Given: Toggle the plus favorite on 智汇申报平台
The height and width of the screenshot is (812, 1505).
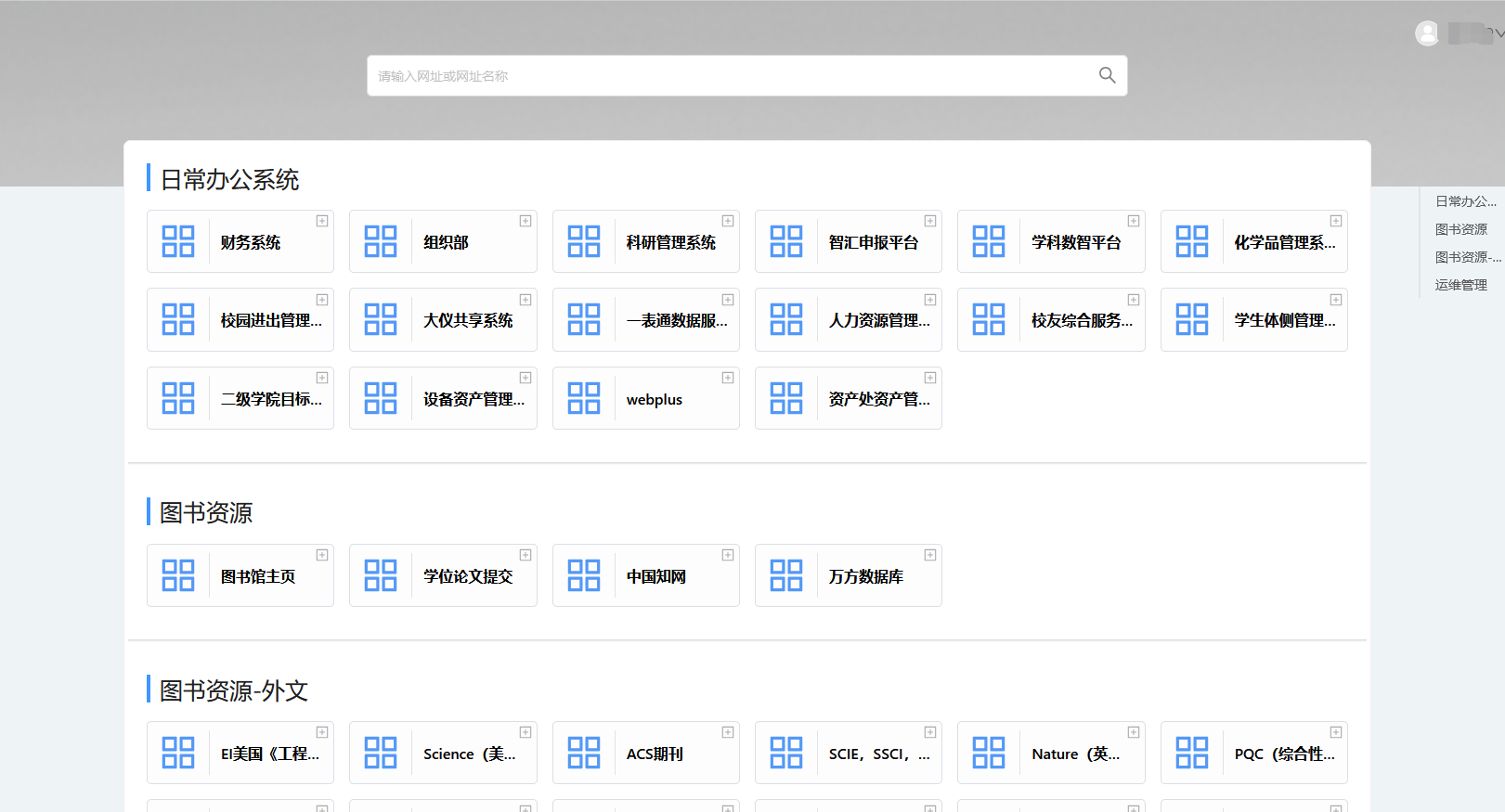Looking at the screenshot, I should (930, 221).
